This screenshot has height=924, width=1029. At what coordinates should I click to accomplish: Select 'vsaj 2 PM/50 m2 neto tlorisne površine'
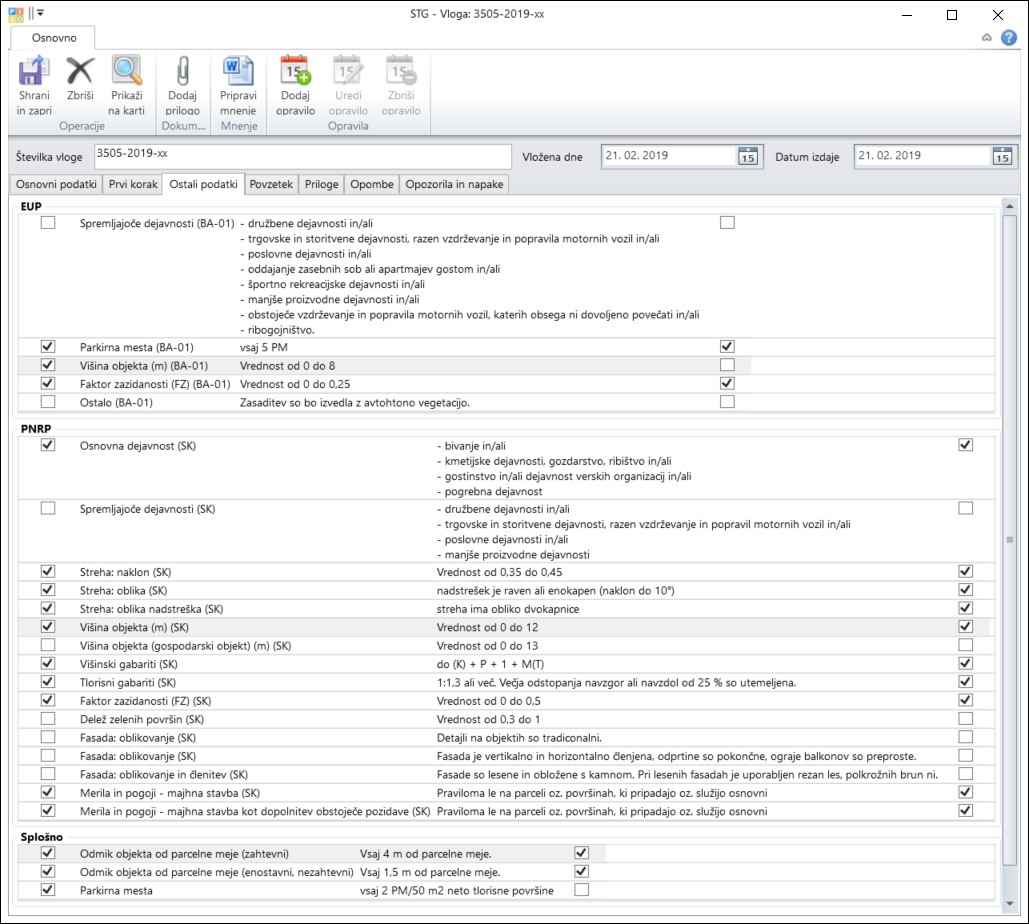[457, 891]
